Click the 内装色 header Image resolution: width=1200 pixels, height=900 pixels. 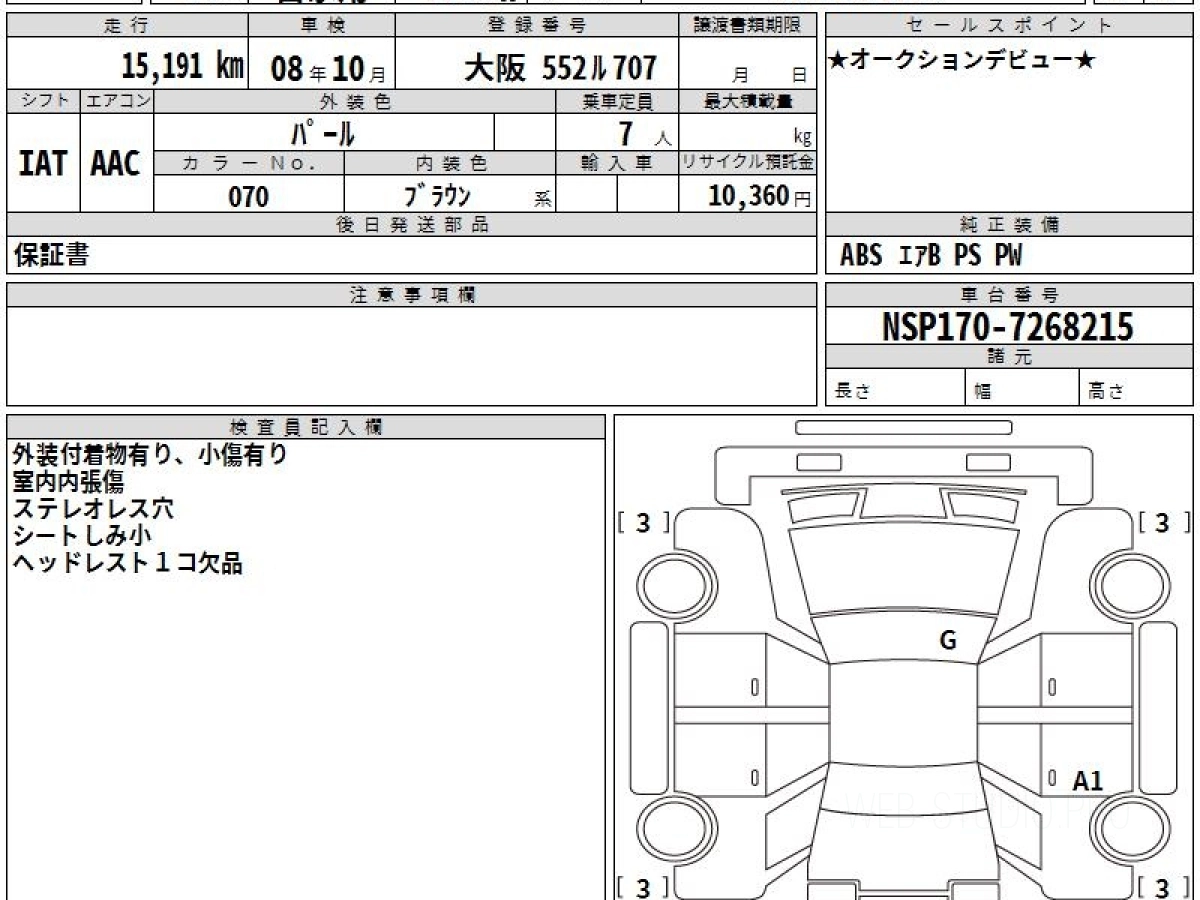pyautogui.click(x=450, y=163)
